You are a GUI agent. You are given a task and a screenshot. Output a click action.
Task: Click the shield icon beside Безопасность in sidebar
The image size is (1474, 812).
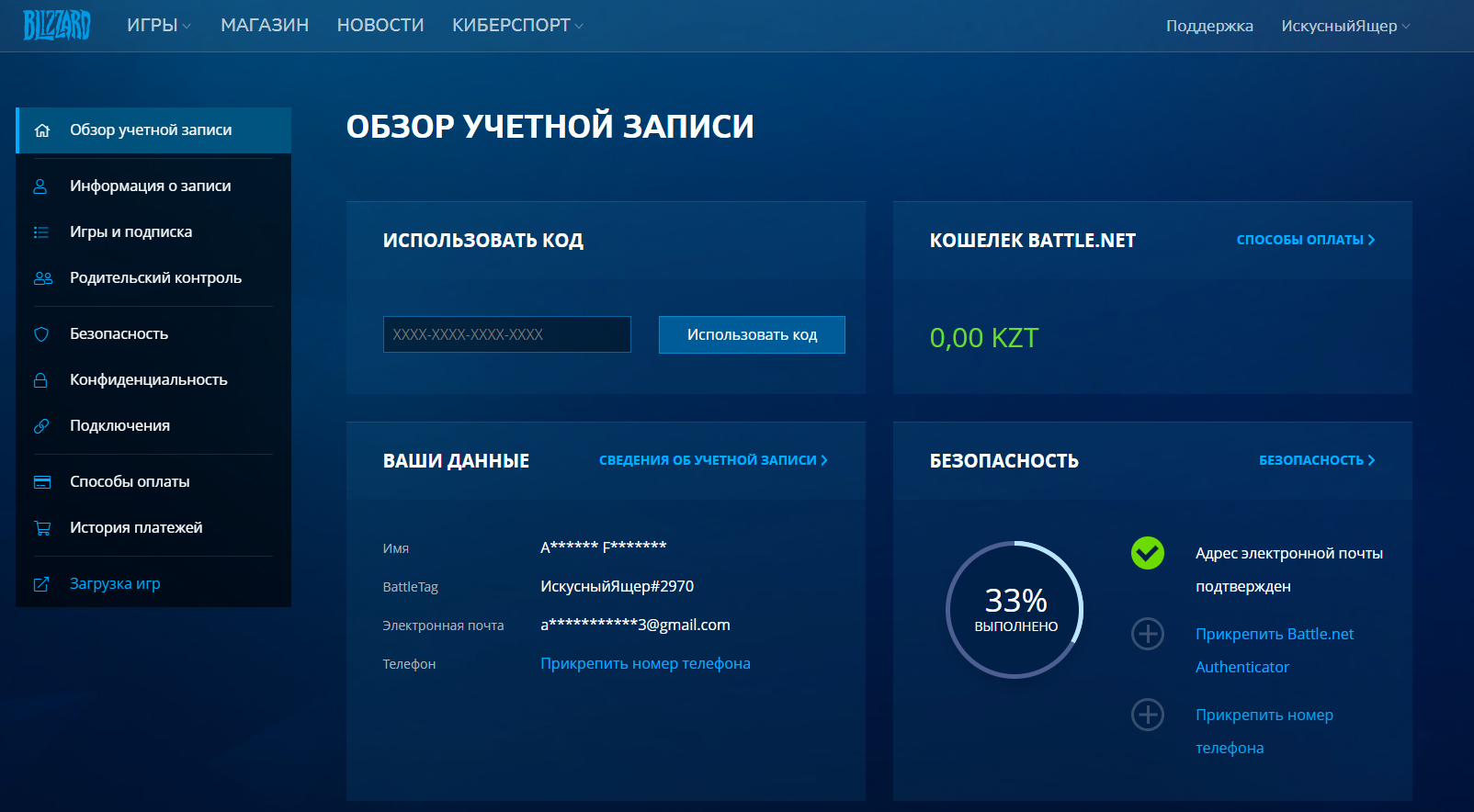pos(41,334)
